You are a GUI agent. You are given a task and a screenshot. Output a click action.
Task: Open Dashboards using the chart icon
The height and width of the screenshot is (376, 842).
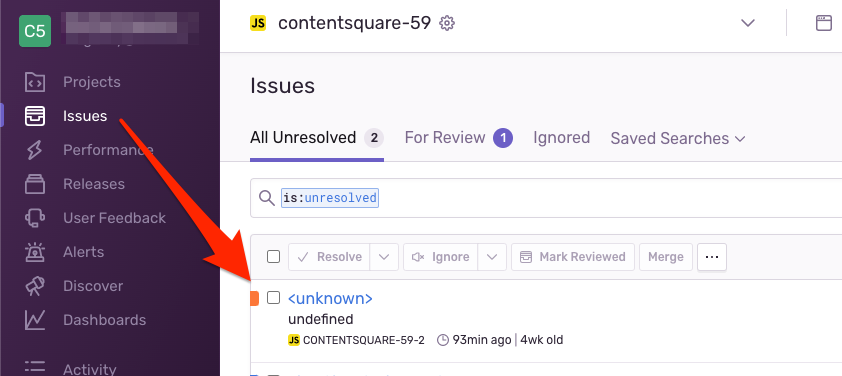point(35,320)
